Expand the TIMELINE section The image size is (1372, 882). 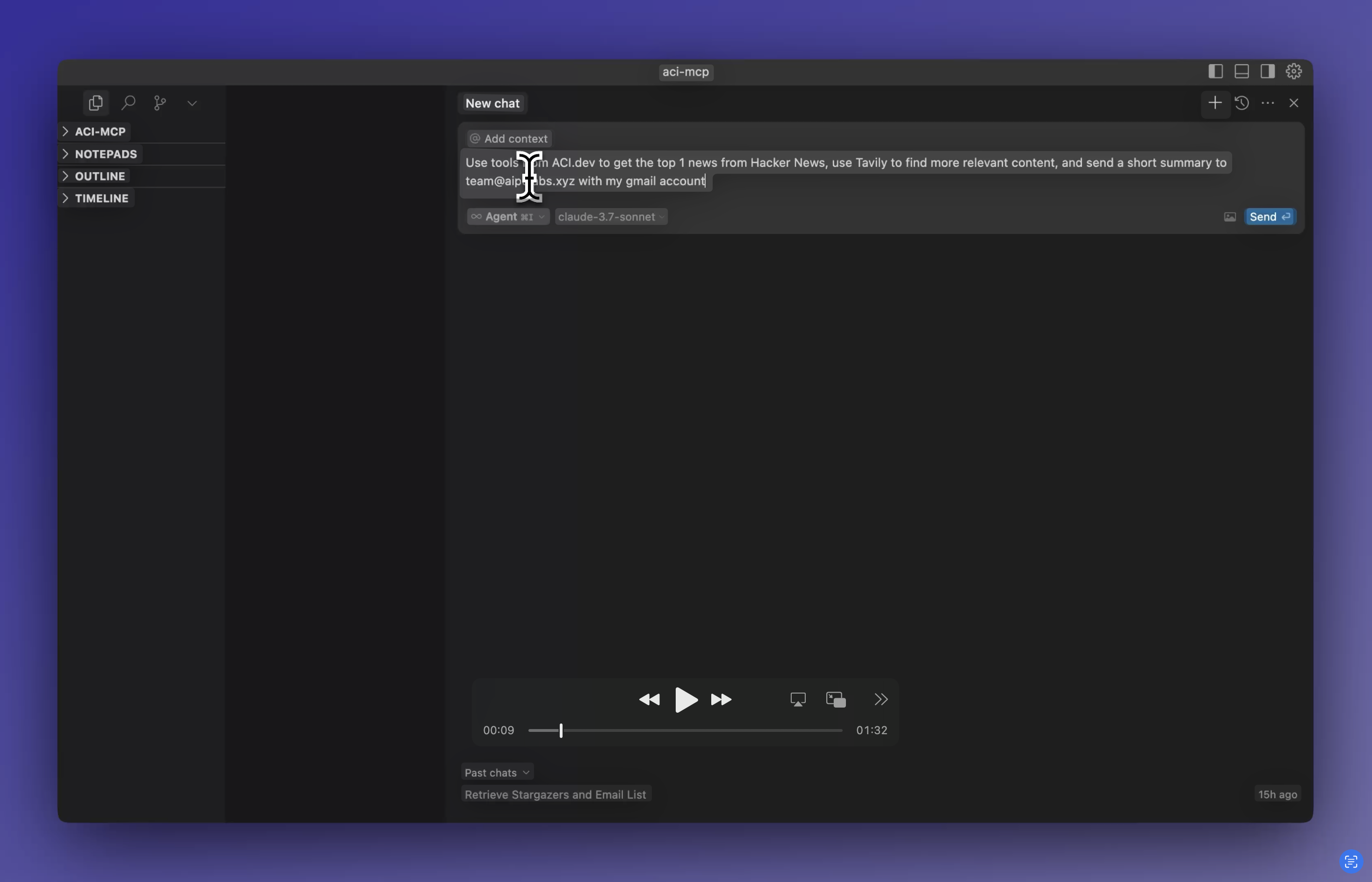pyautogui.click(x=101, y=199)
